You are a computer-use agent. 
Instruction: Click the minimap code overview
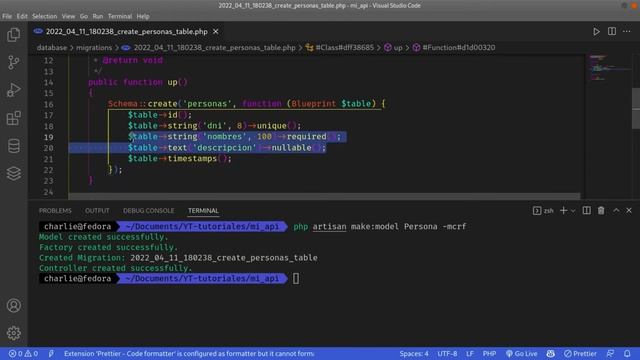608,69
